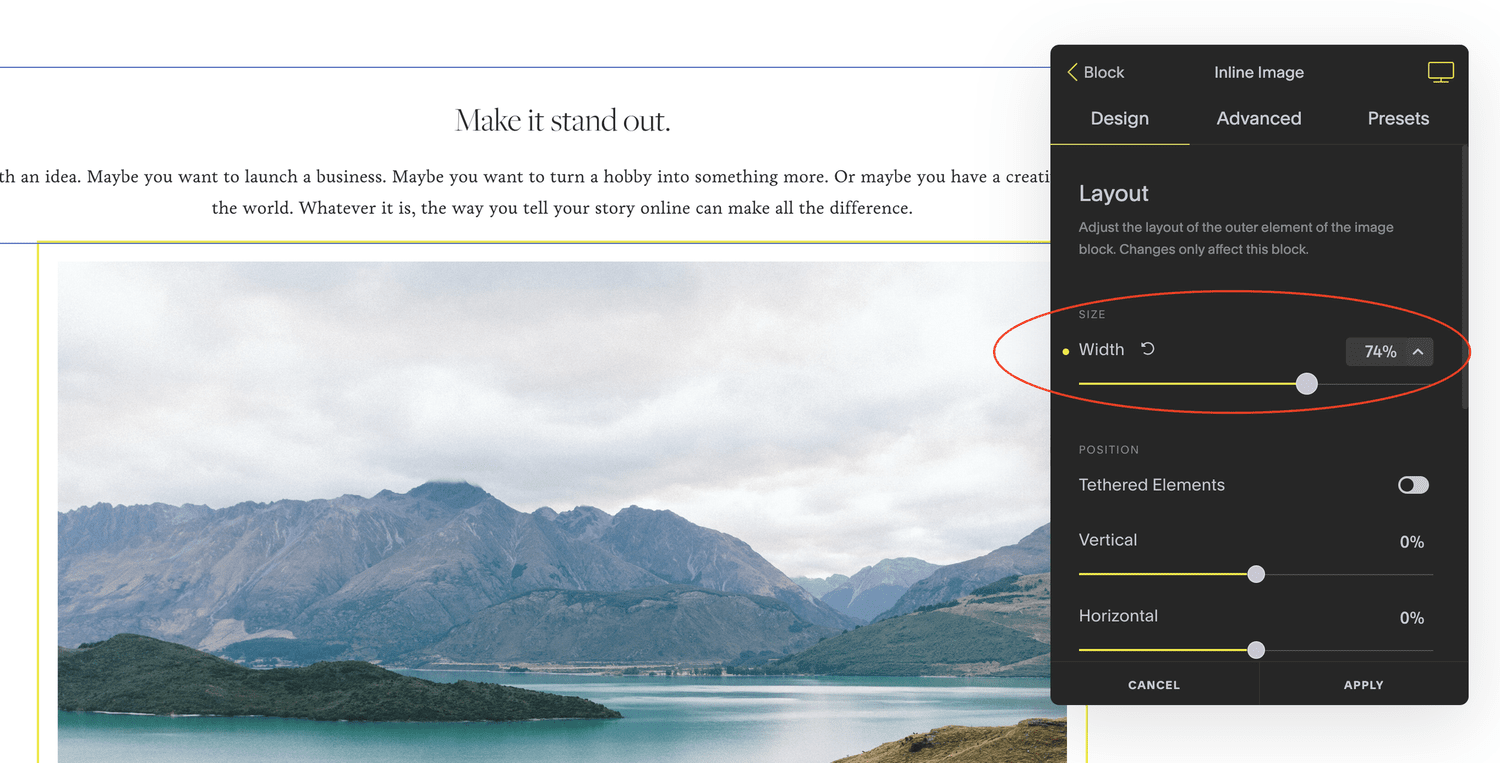Click the Width slider handle
Viewport: 1500px width, 763px height.
(x=1306, y=383)
